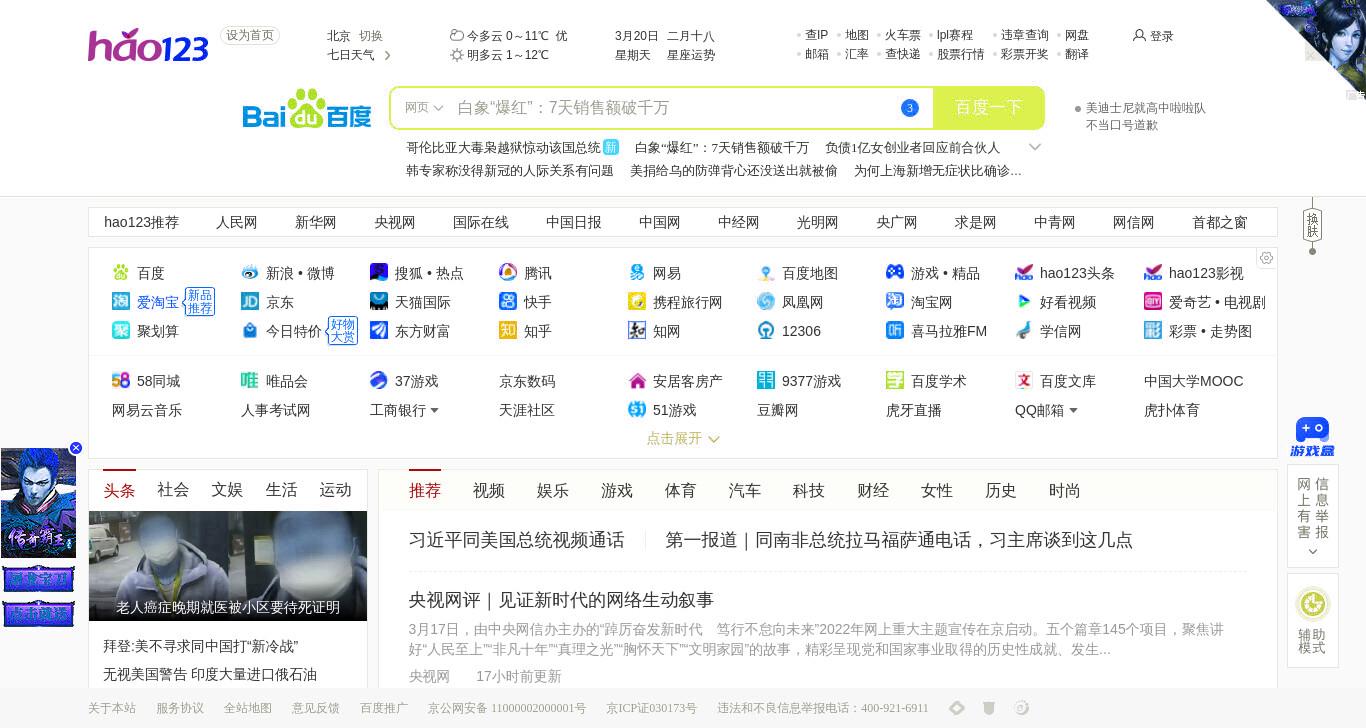Open 火车票 quick tool link
This screenshot has height=728, width=1366.
[903, 35]
